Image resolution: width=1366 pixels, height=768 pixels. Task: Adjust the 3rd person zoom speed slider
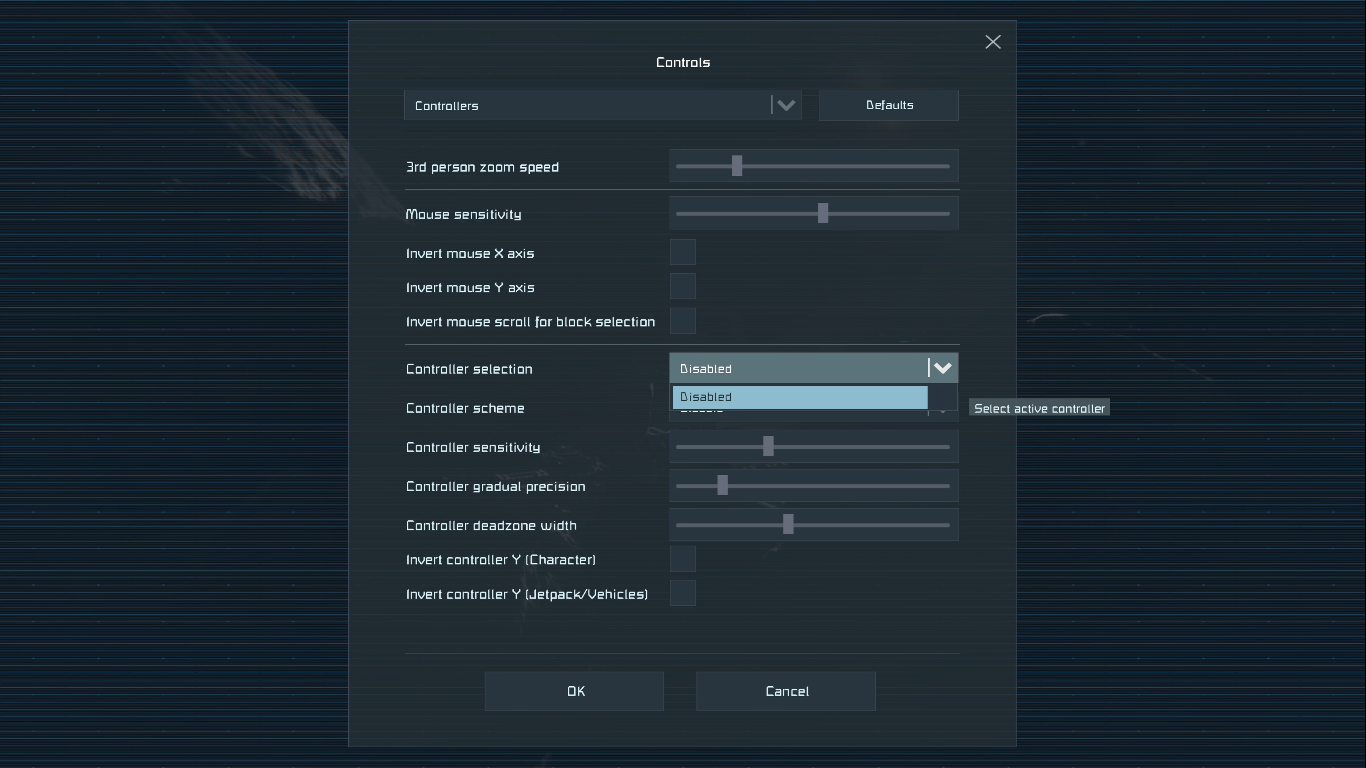[737, 166]
